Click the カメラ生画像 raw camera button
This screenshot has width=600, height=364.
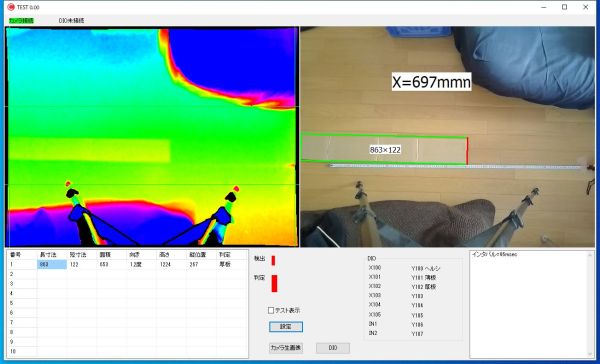pos(286,348)
